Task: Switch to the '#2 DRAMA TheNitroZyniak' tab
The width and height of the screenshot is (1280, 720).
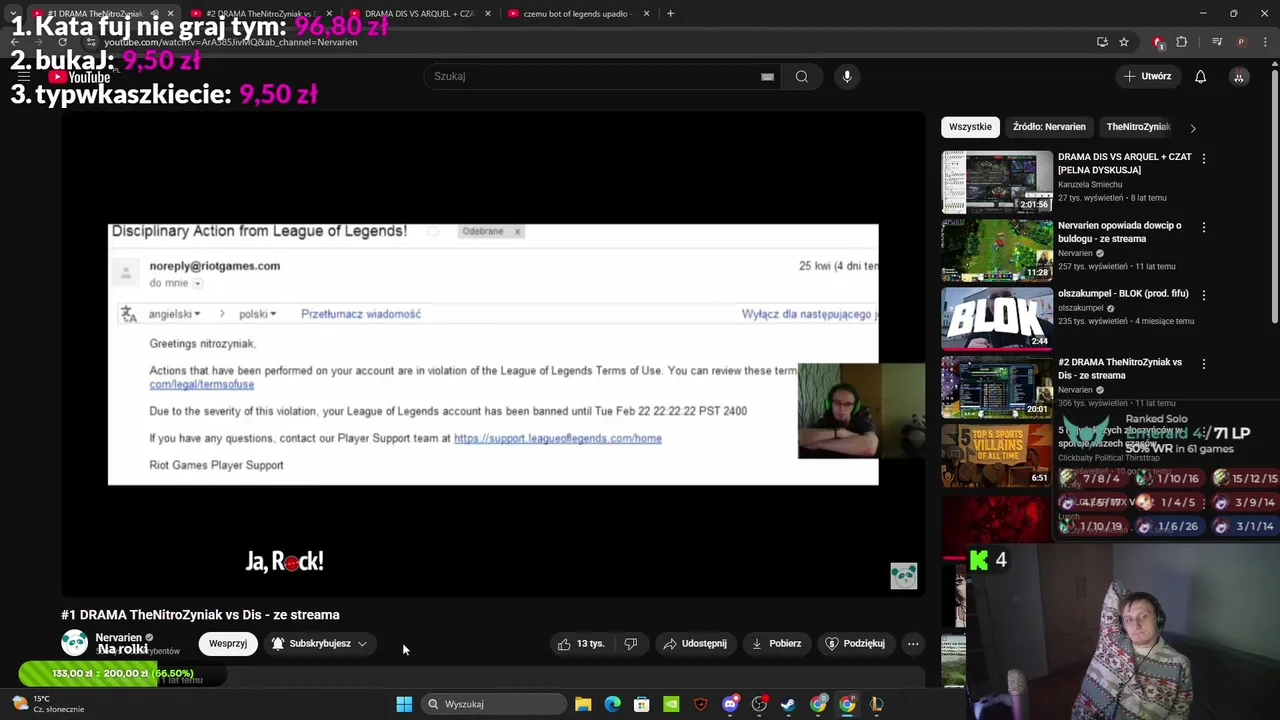Action: tap(258, 13)
